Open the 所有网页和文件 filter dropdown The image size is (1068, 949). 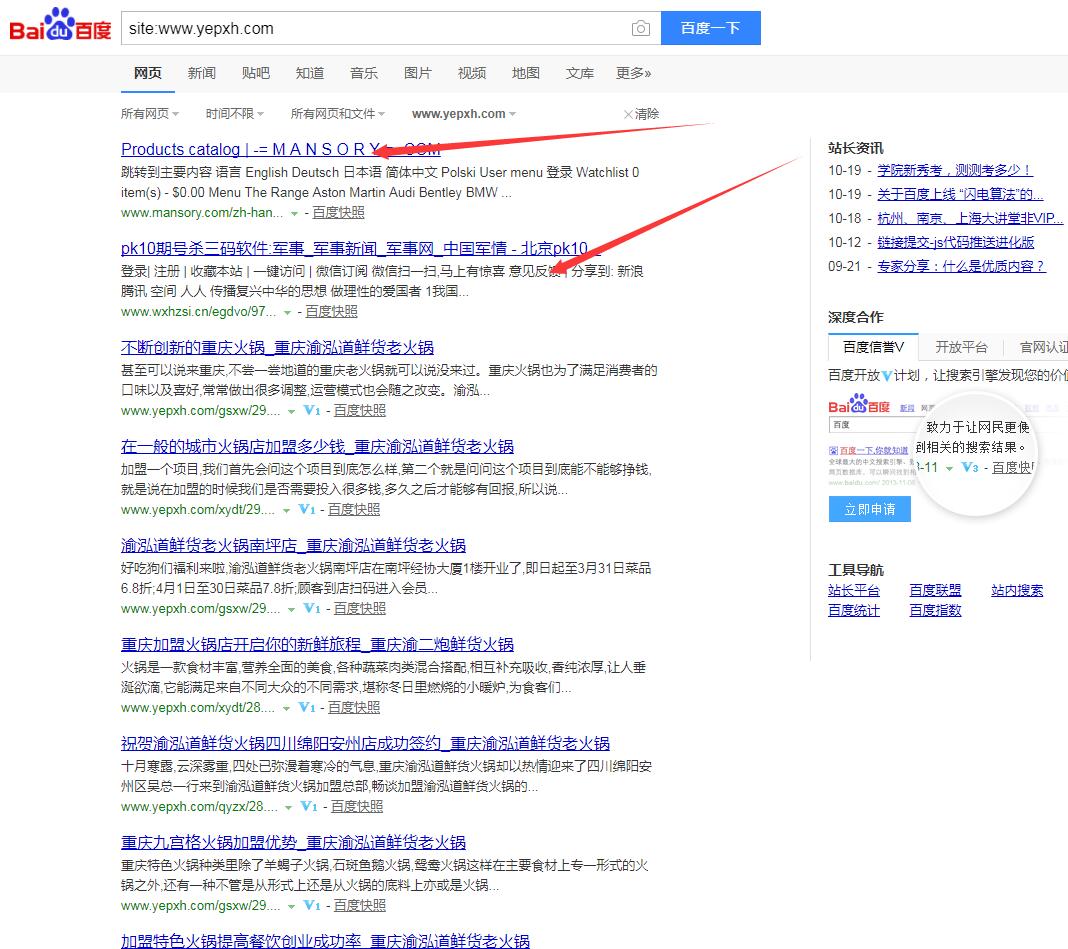(338, 114)
